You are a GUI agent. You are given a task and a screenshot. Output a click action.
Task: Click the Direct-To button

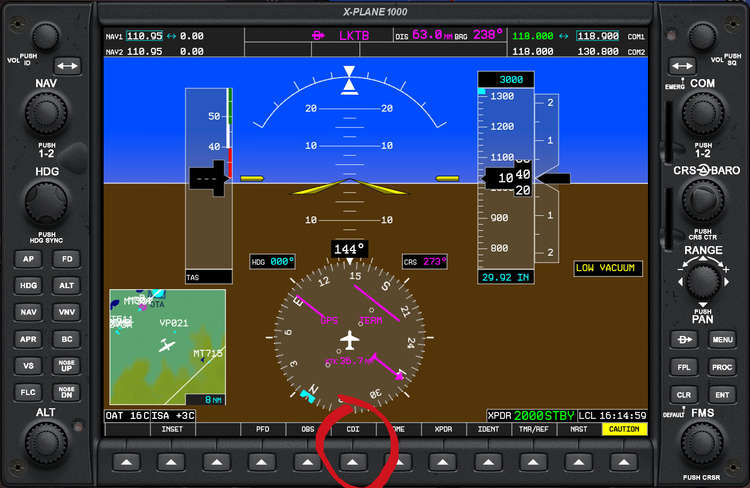click(x=684, y=340)
